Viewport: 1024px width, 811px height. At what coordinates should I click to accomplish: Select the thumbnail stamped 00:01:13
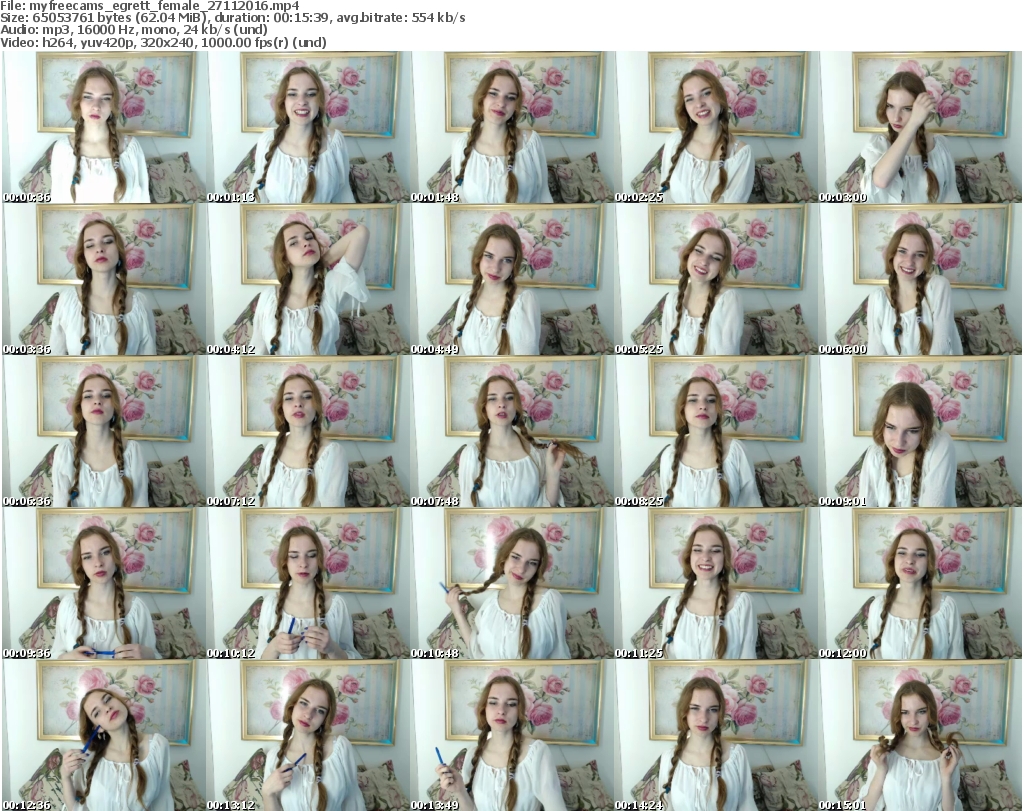308,127
